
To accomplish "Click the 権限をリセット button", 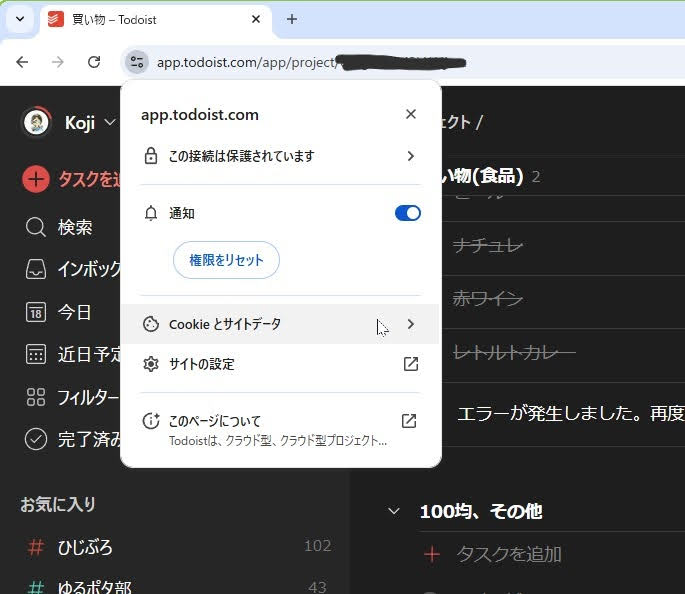I will coord(226,260).
